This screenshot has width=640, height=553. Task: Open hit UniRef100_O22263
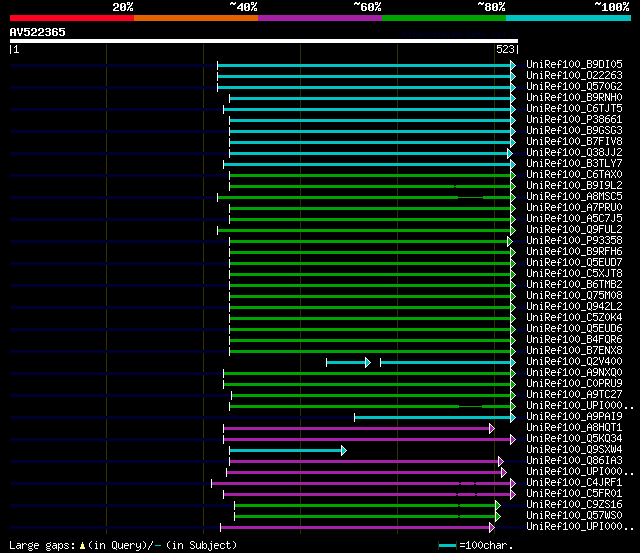[x=574, y=76]
